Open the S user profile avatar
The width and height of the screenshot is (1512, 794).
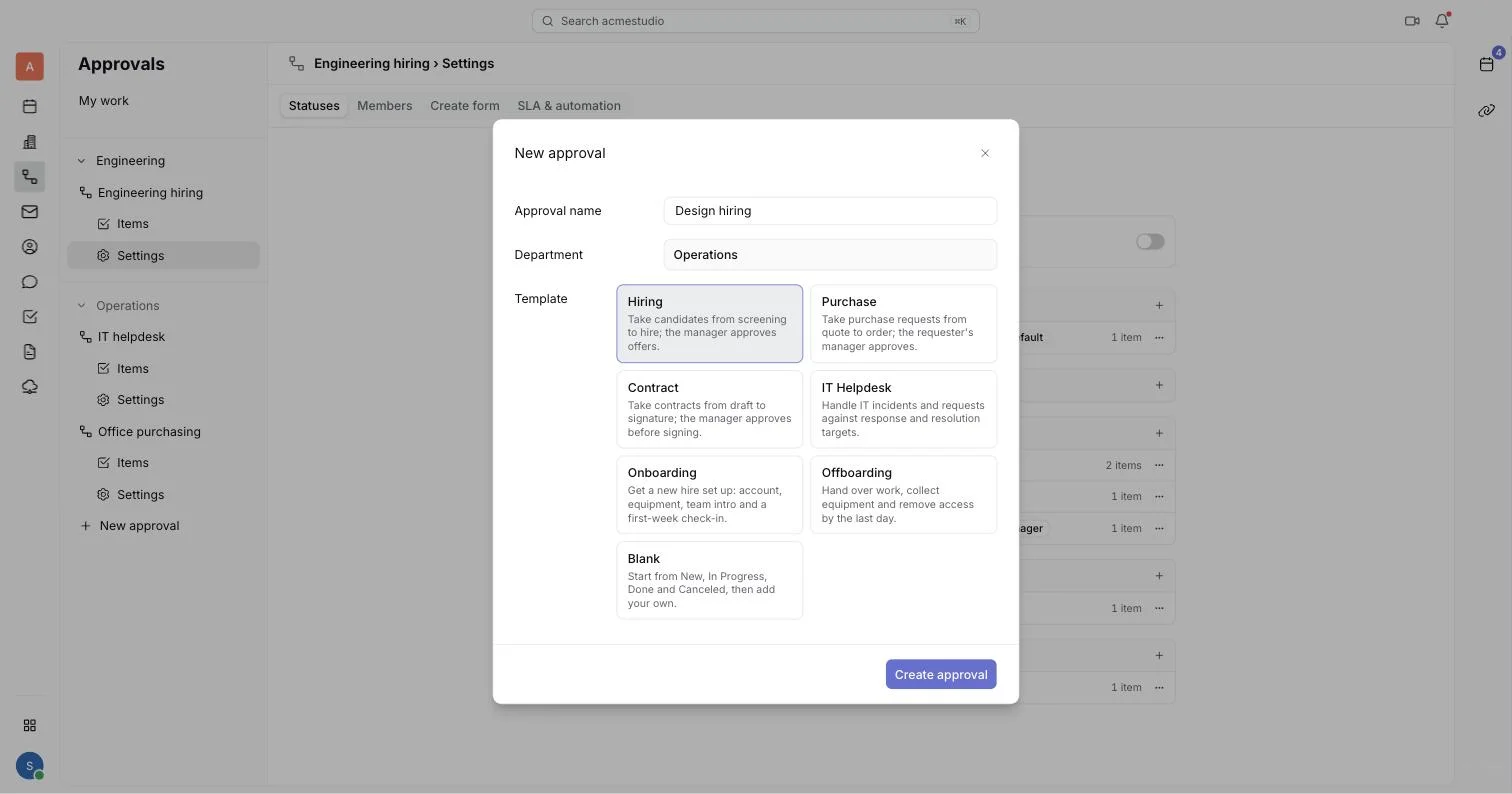(30, 766)
